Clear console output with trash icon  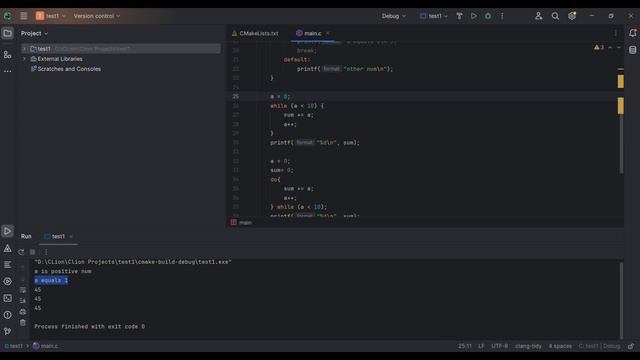pyautogui.click(x=22, y=322)
